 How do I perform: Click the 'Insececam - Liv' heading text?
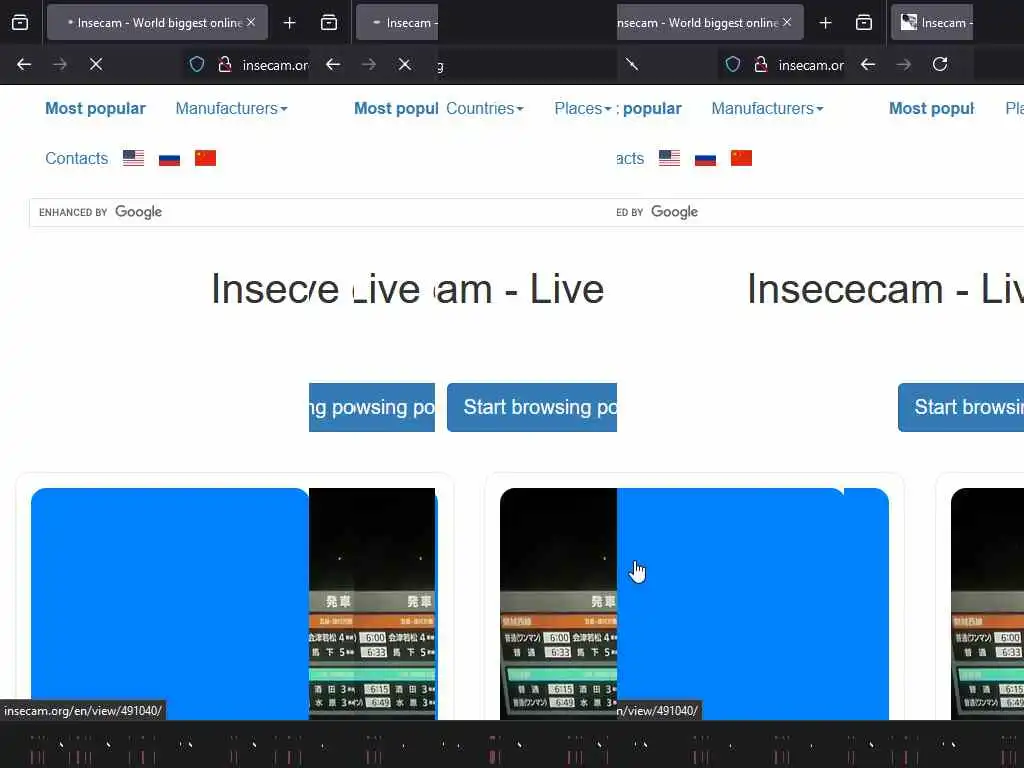(x=885, y=289)
